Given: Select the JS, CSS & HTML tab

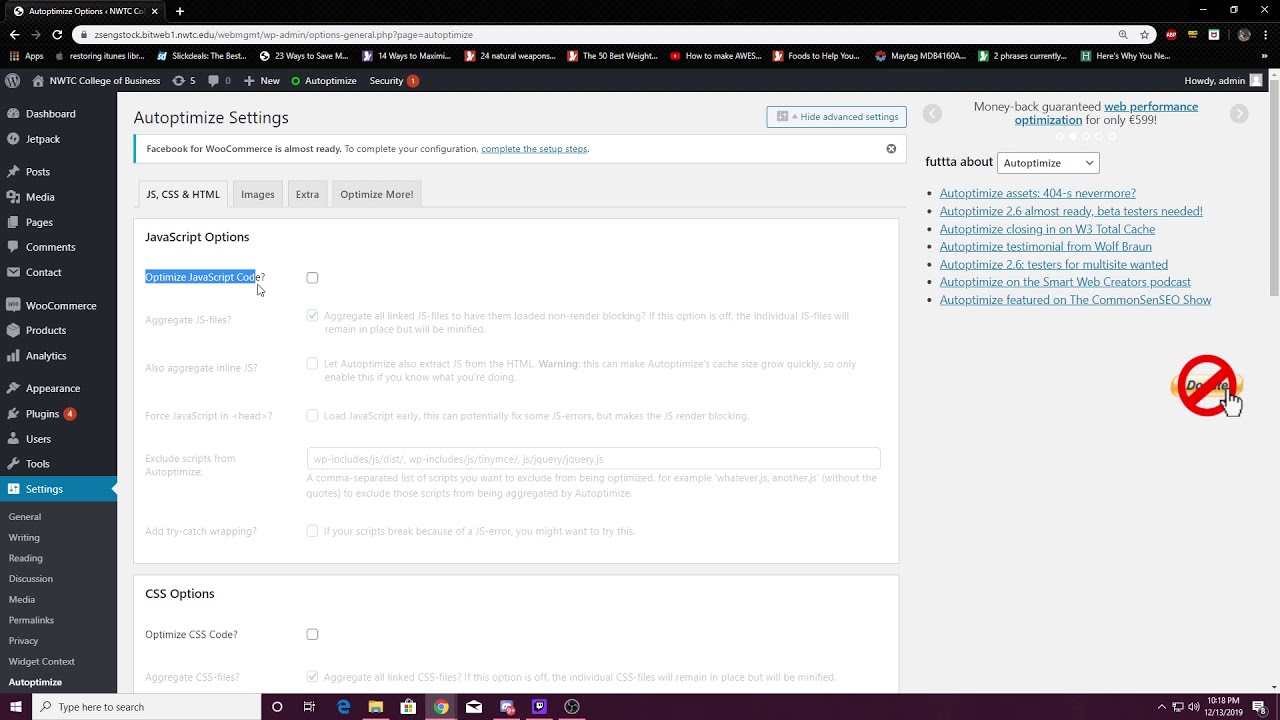Looking at the screenshot, I should tap(183, 194).
